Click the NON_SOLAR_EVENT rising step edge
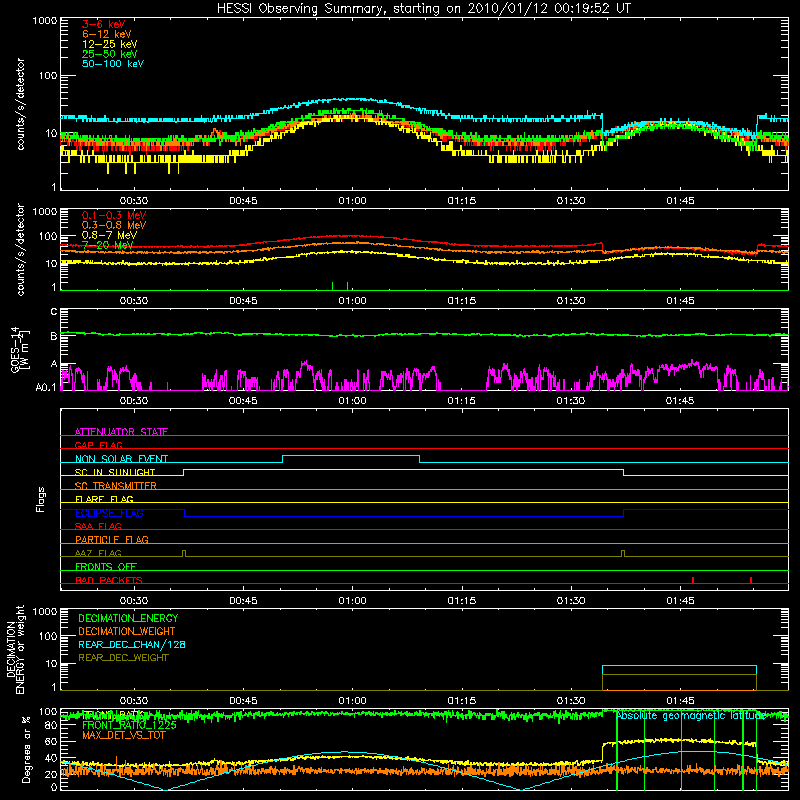 [283, 459]
